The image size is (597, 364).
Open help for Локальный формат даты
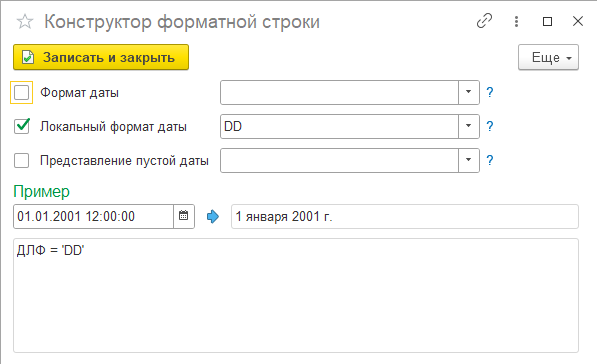coord(490,126)
